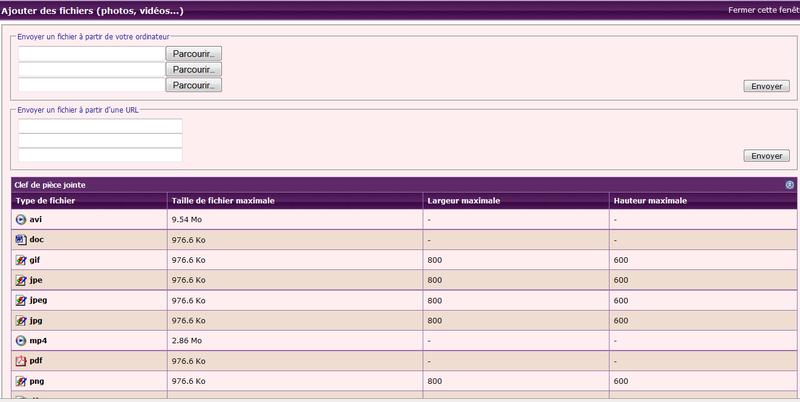The width and height of the screenshot is (800, 402).
Task: Click the first Parcourir button
Action: coord(195,53)
